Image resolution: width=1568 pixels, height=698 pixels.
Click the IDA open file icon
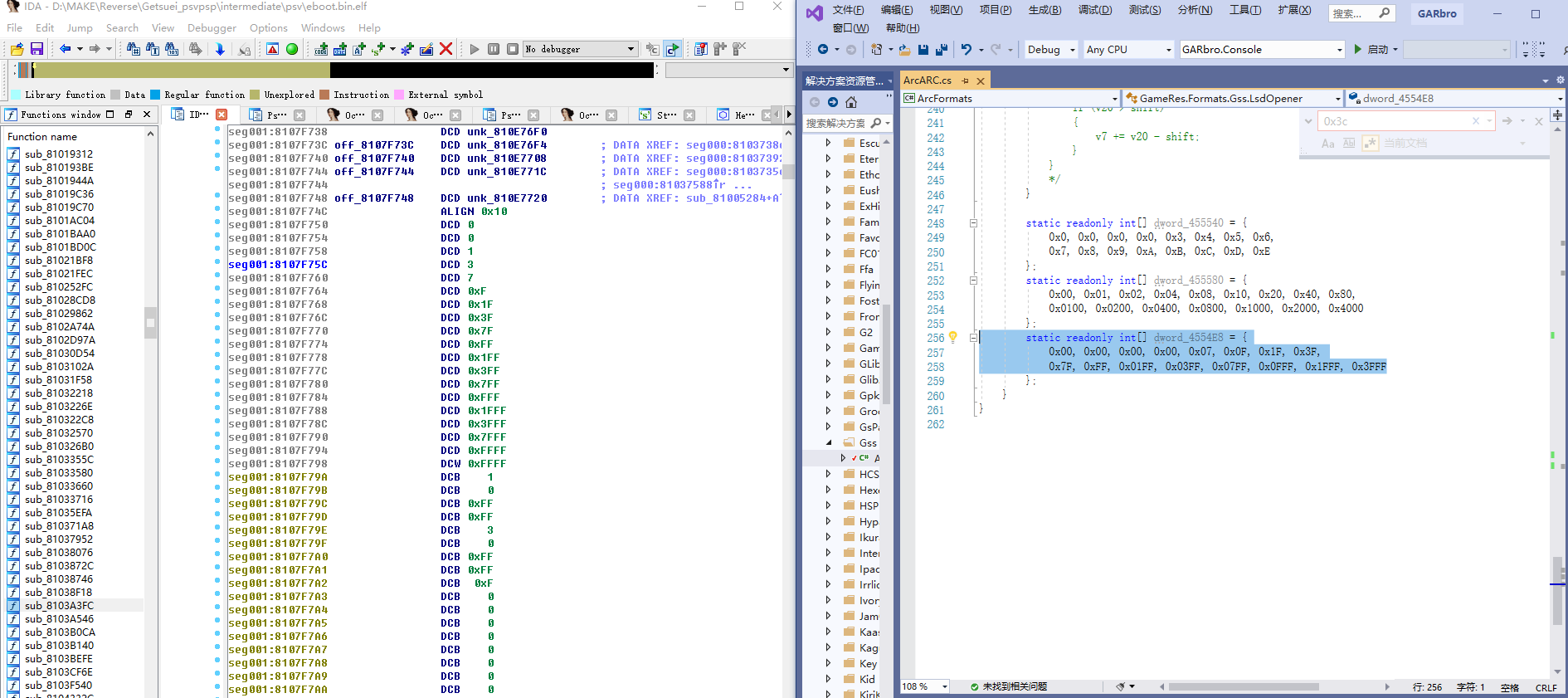(x=17, y=50)
